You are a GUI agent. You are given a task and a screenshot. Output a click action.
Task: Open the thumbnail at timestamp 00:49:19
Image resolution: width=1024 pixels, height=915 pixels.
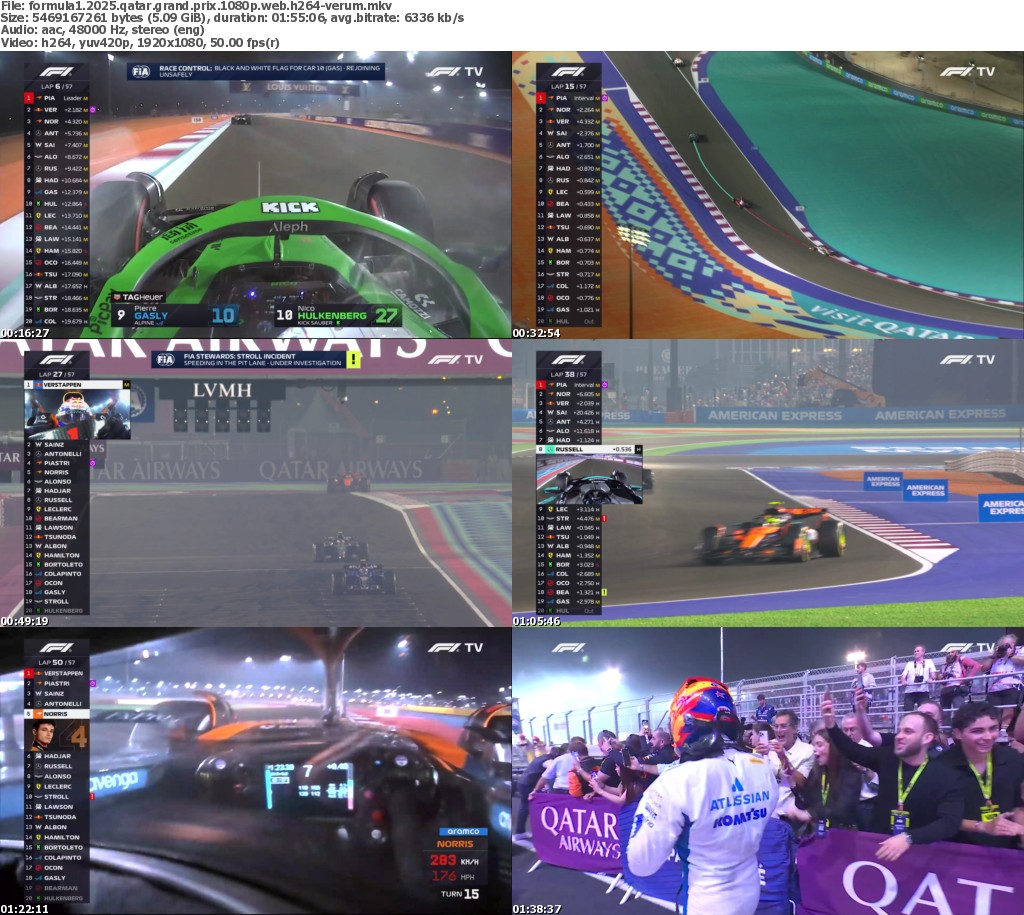point(256,483)
